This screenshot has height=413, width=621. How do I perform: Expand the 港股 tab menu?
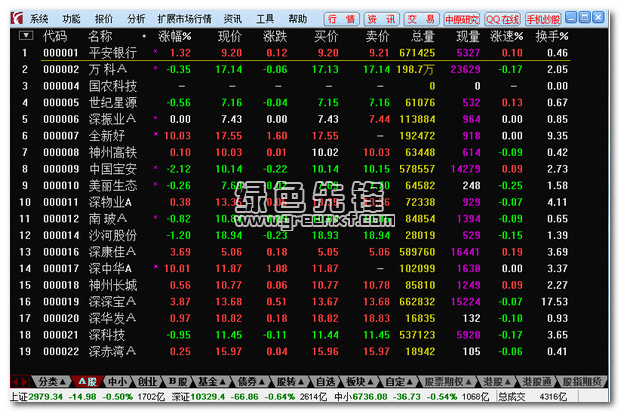coord(497,382)
